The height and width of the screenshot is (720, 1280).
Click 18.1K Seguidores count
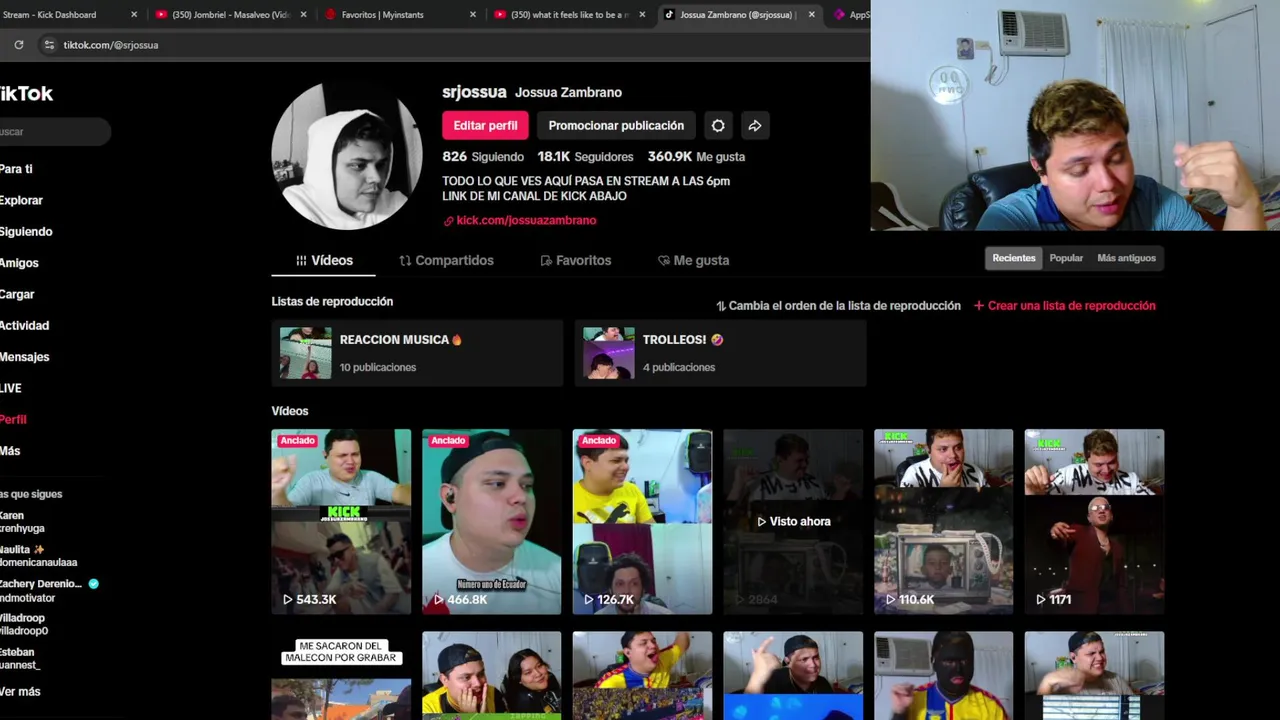(x=585, y=157)
